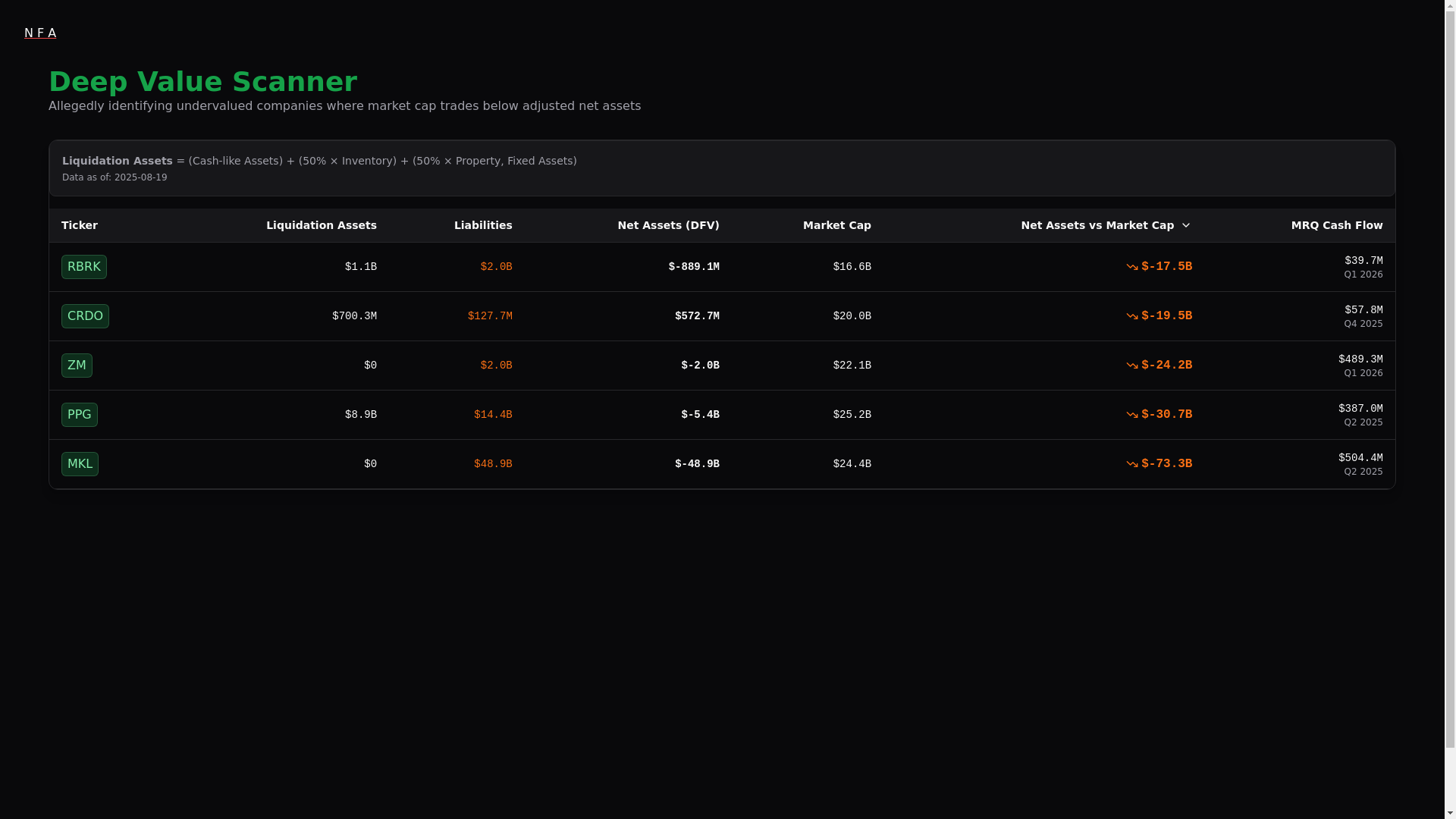Image resolution: width=1456 pixels, height=819 pixels.
Task: Sort table by Liabilities column header
Action: [x=483, y=225]
